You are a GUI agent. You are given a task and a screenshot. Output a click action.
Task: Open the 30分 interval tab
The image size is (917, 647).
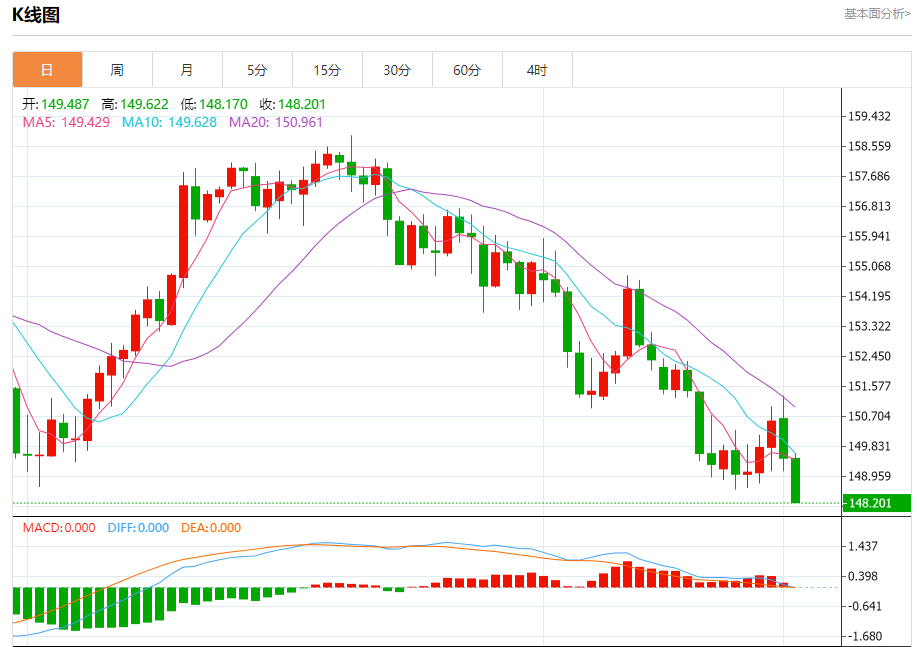397,70
